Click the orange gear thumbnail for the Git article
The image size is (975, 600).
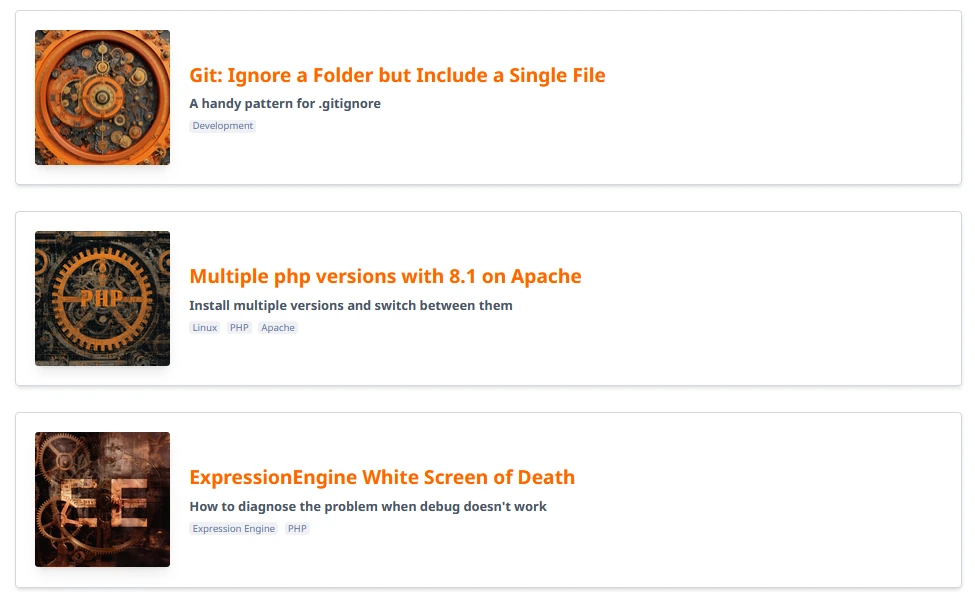click(102, 97)
